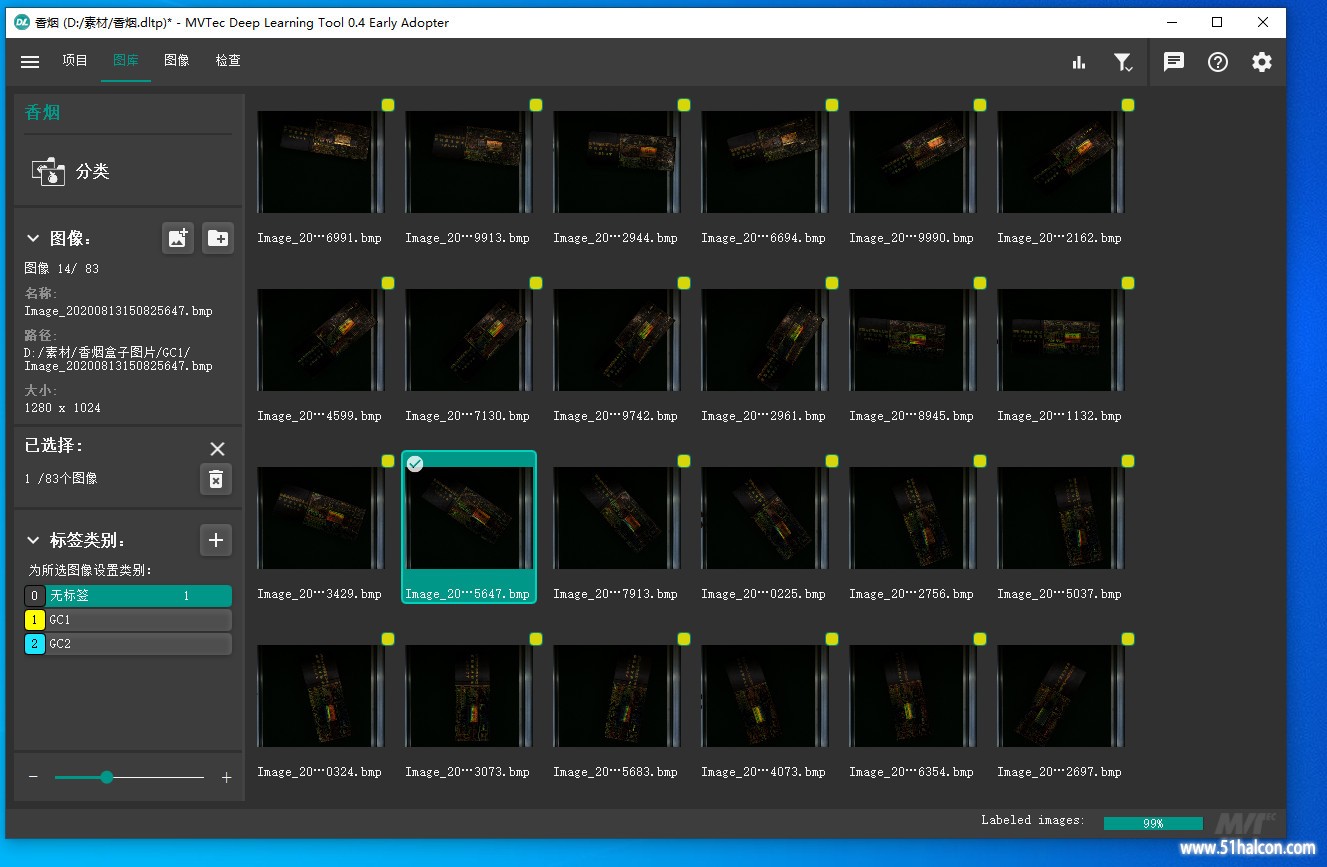
Task: Switch to the 项目 tab
Action: coord(75,61)
